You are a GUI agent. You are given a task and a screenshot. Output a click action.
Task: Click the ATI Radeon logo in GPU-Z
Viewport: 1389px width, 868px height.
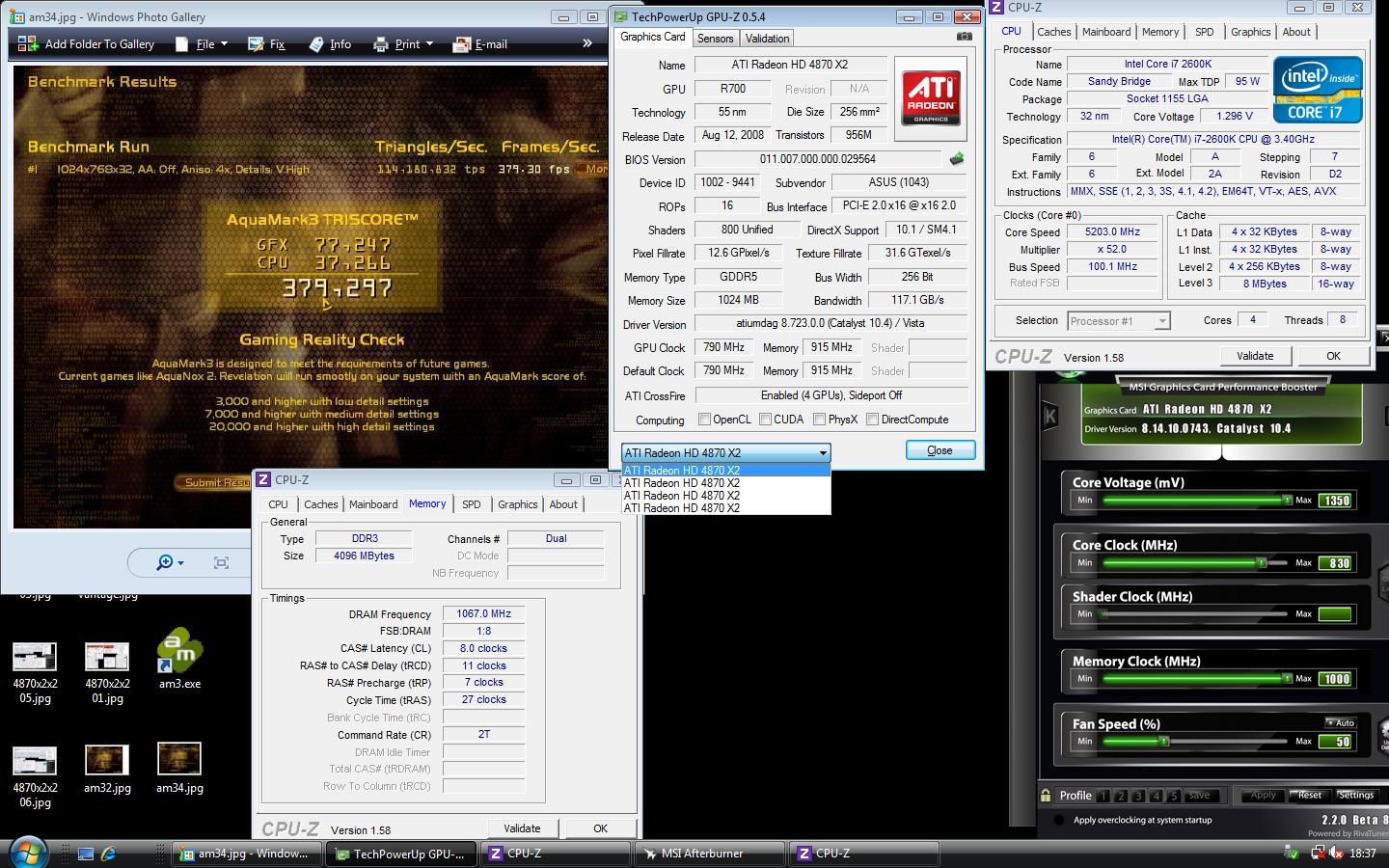pos(931,98)
